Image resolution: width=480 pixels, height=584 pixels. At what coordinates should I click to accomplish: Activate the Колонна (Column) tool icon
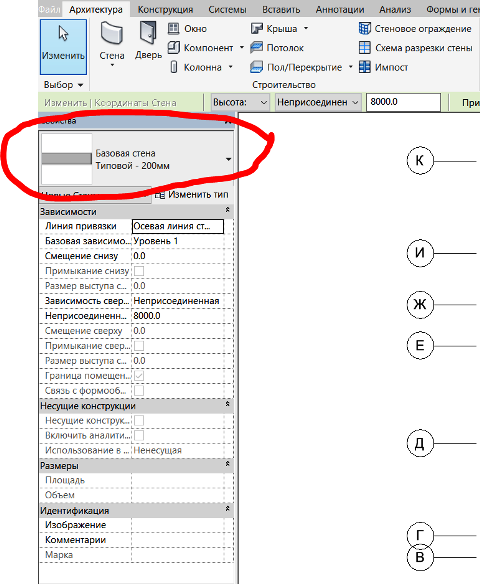coord(174,67)
